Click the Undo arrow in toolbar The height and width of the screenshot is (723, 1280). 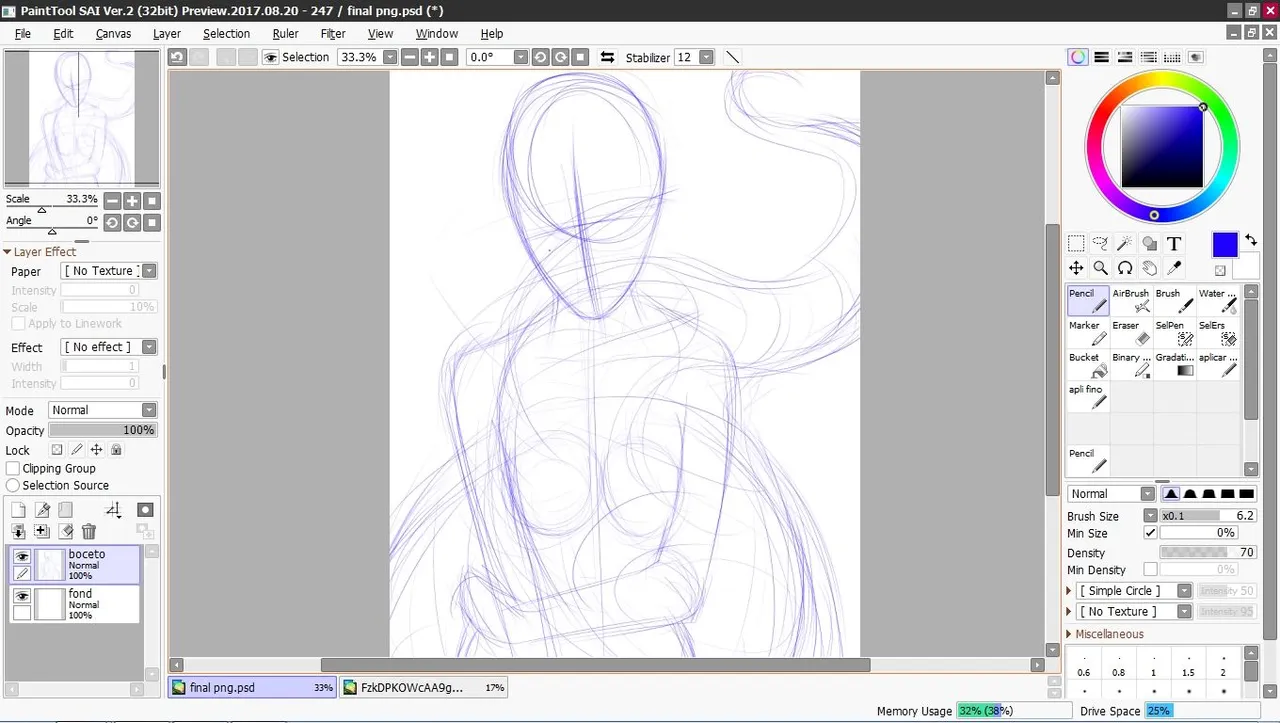(177, 57)
